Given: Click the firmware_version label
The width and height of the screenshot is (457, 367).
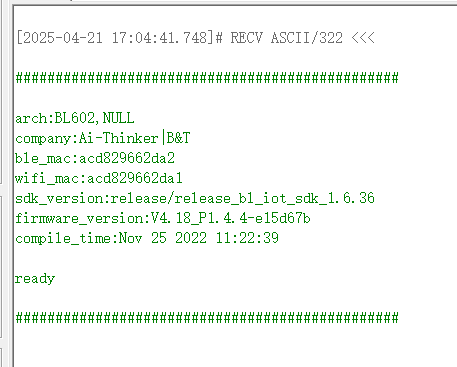Looking at the screenshot, I should pos(79,218).
